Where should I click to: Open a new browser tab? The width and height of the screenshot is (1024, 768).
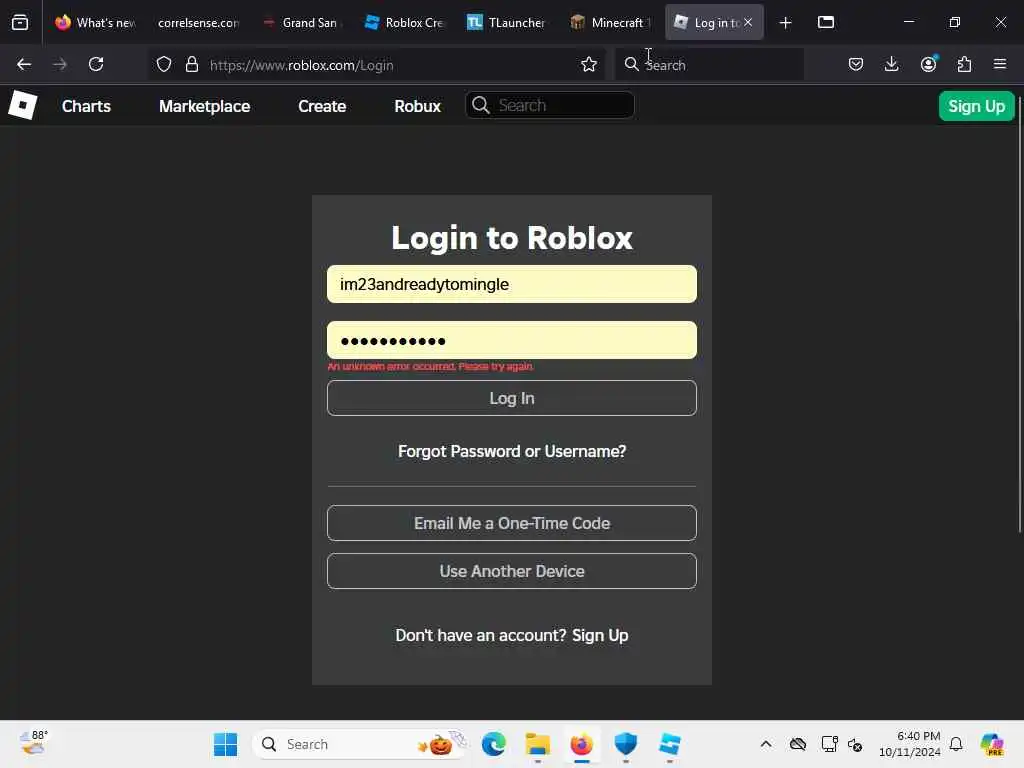coord(786,23)
